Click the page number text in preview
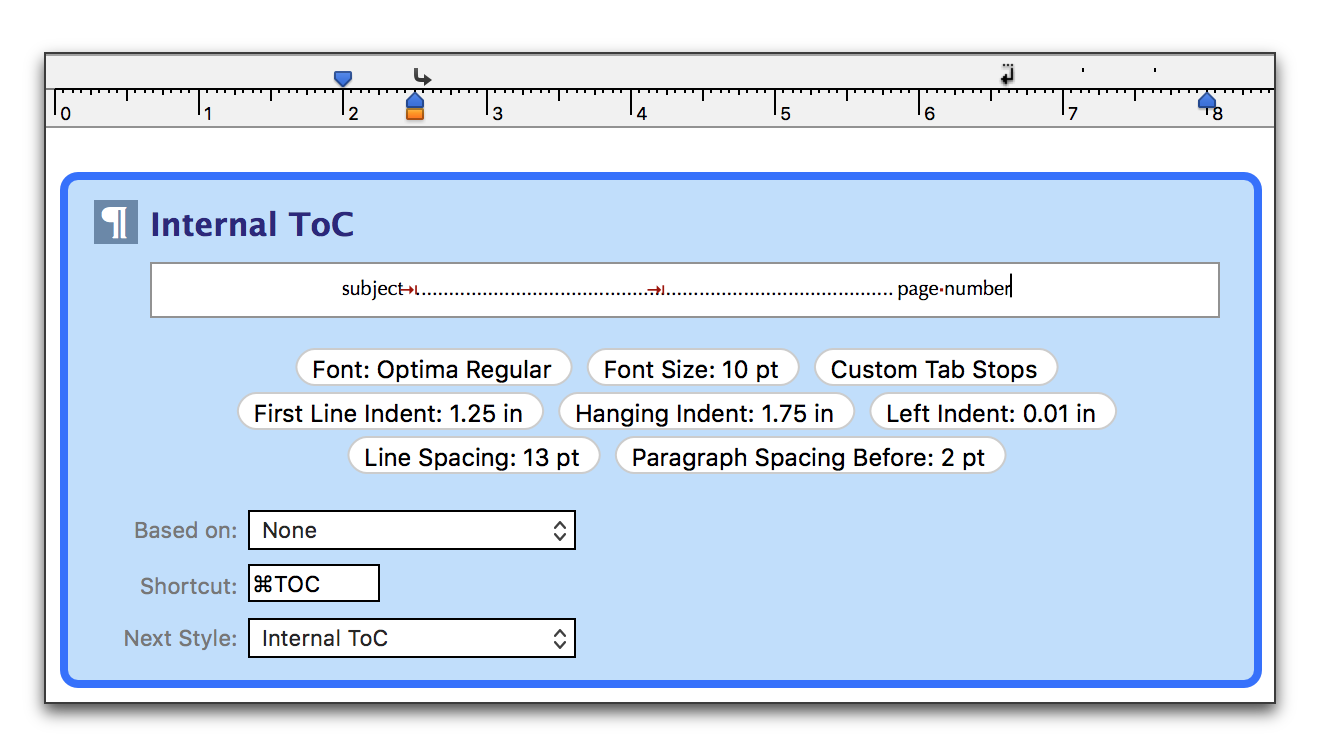 (x=954, y=289)
